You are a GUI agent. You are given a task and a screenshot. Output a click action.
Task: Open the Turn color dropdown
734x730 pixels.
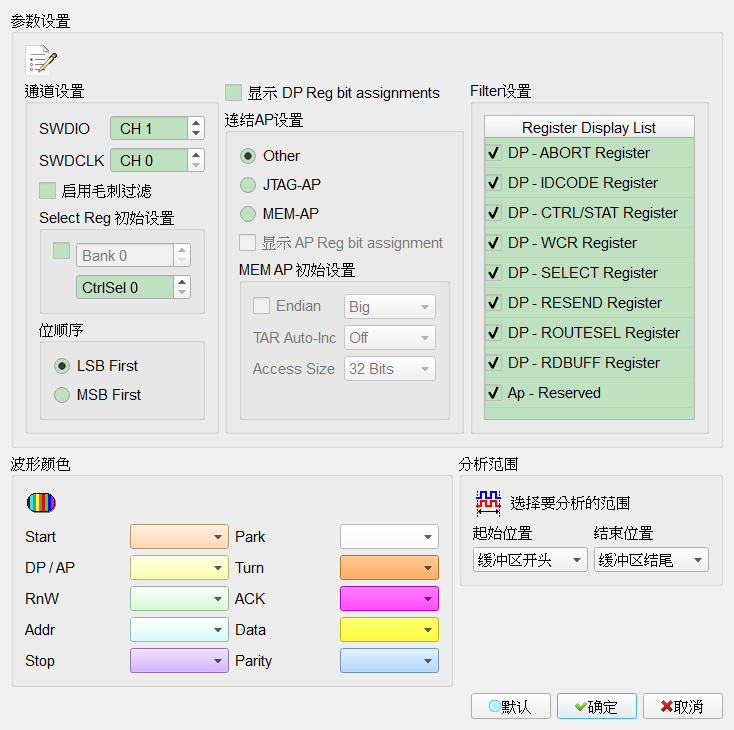pyautogui.click(x=389, y=568)
